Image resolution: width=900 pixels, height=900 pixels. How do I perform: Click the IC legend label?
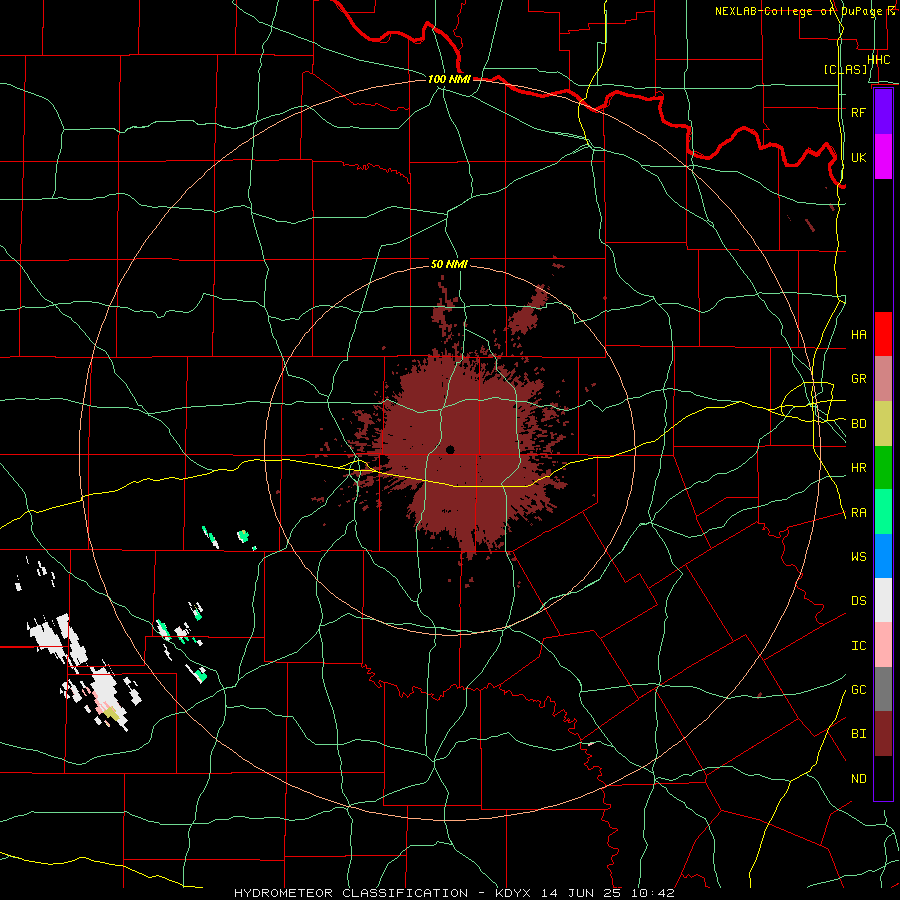pyautogui.click(x=858, y=646)
